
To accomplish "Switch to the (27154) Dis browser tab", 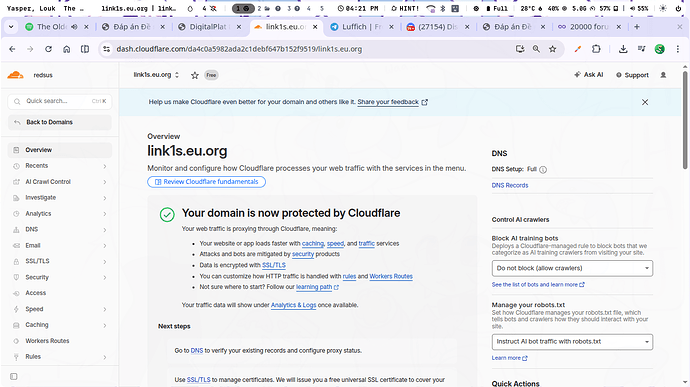I will point(438,27).
